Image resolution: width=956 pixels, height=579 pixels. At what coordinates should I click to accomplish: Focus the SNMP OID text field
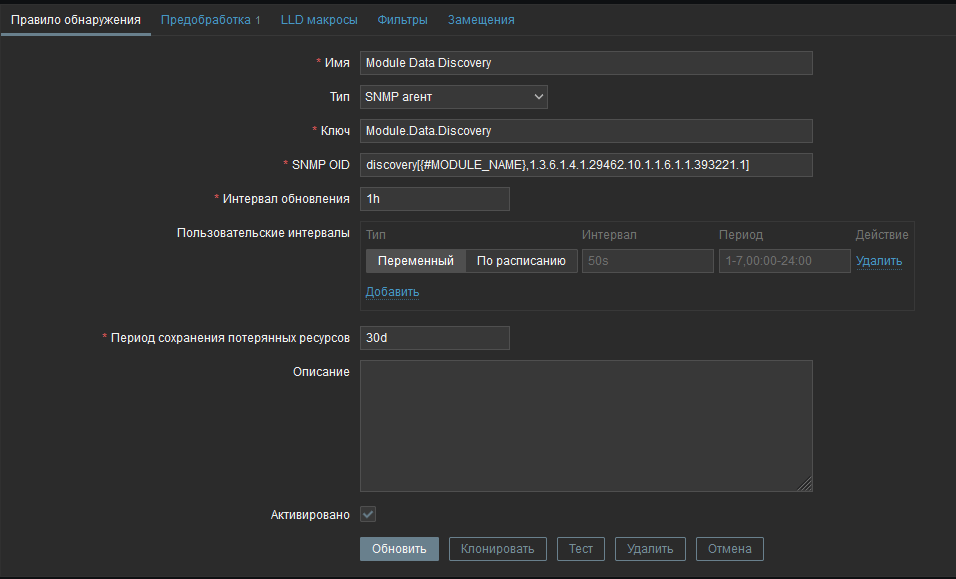tap(586, 165)
